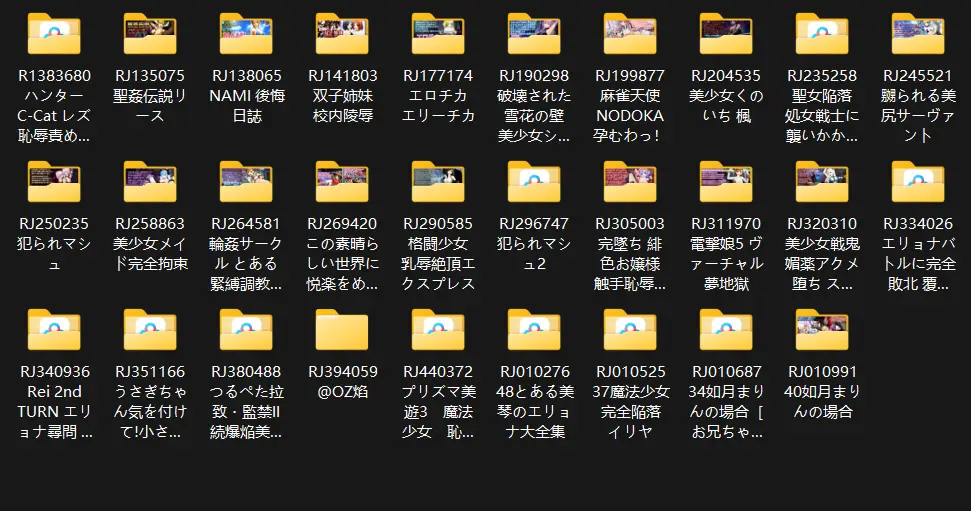Image resolution: width=971 pixels, height=511 pixels.
Task: Click the RJ204535 folder icon
Action: [x=726, y=33]
